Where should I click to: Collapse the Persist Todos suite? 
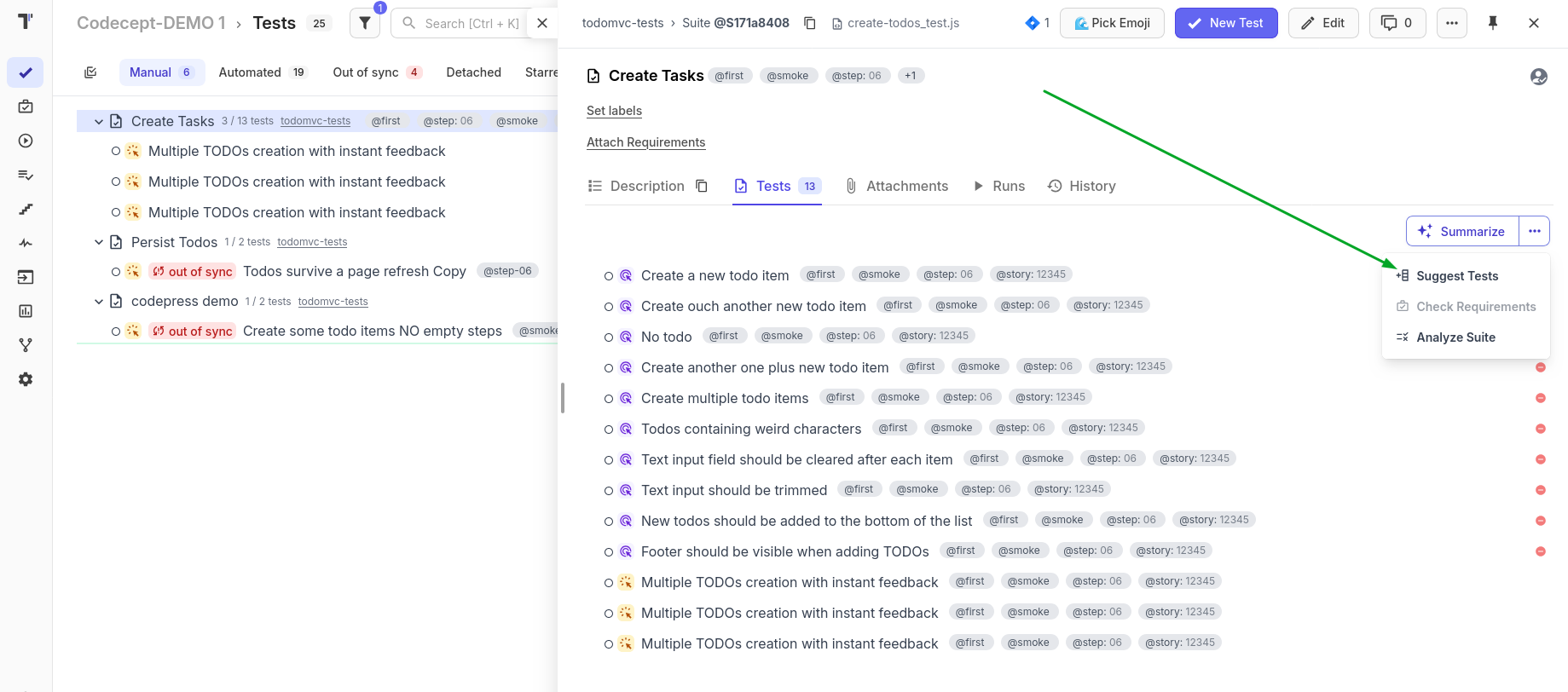coord(99,242)
